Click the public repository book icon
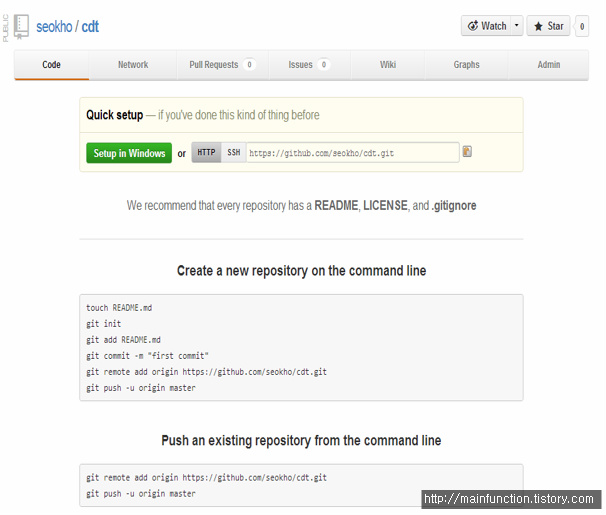Image resolution: width=606 pixels, height=515 pixels. tap(21, 26)
